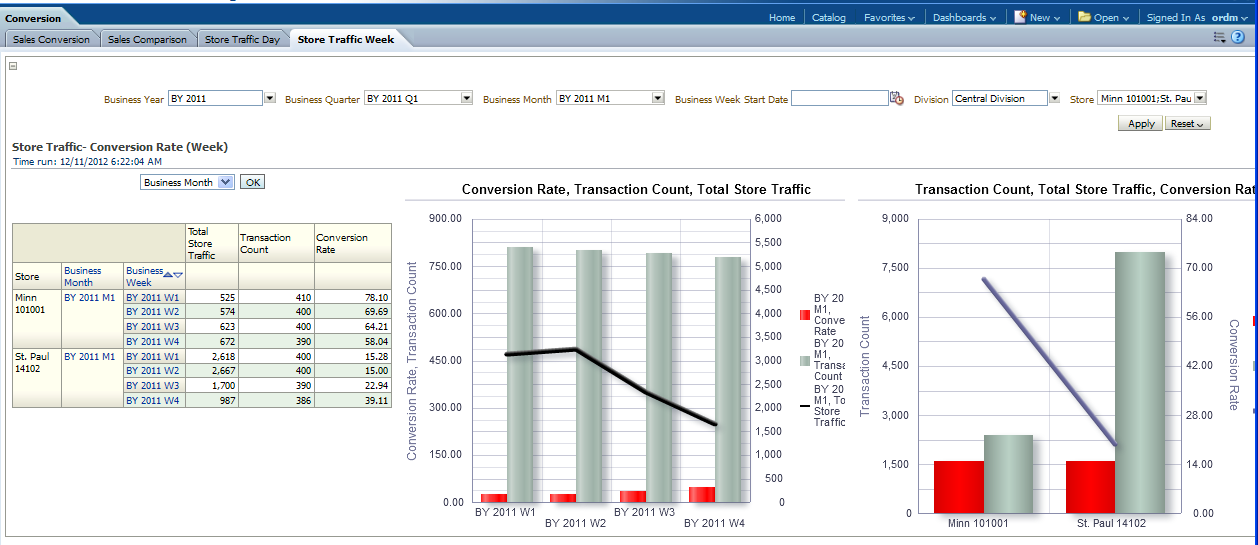Open the Favorites menu

[x=889, y=17]
